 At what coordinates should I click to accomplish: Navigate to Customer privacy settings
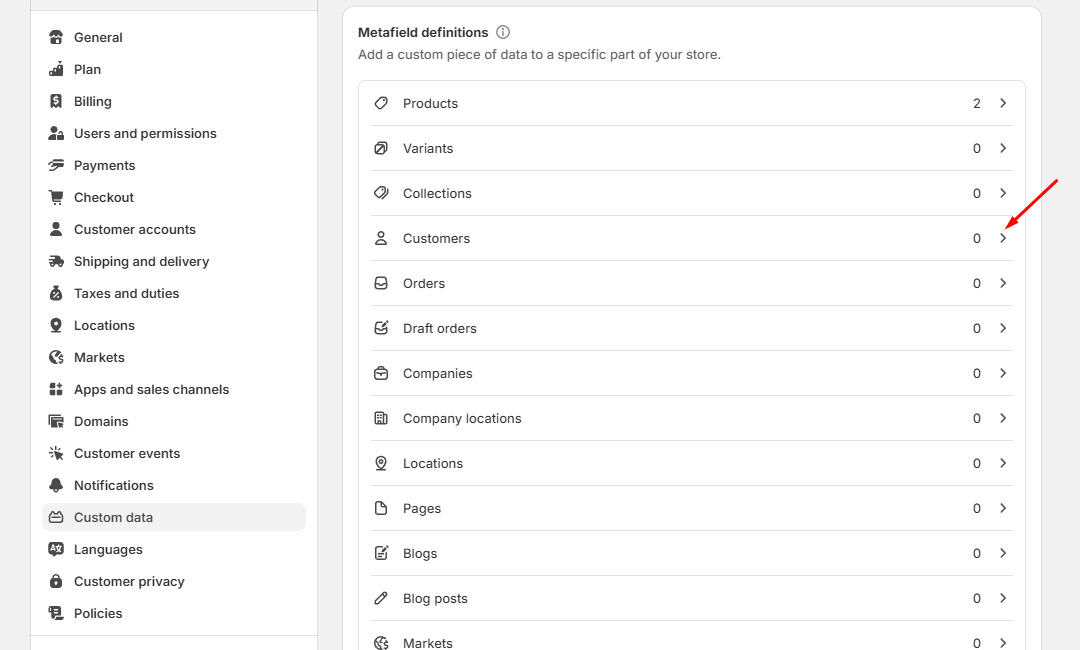tap(129, 581)
